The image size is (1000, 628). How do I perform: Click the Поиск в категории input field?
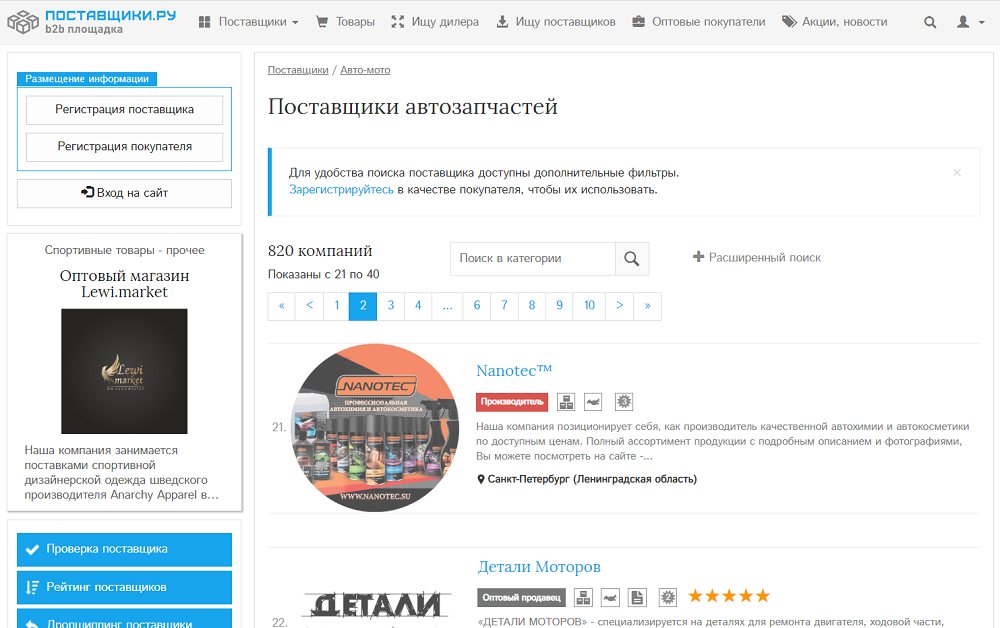point(533,259)
